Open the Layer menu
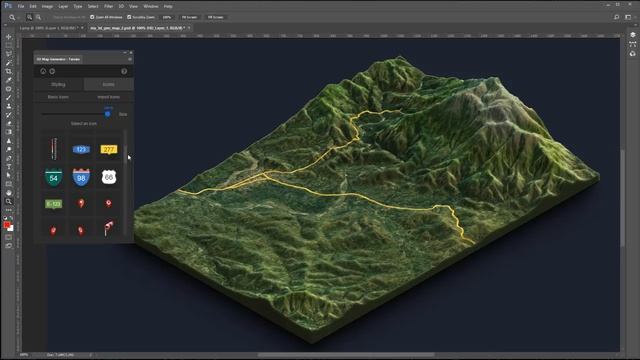 tap(63, 6)
